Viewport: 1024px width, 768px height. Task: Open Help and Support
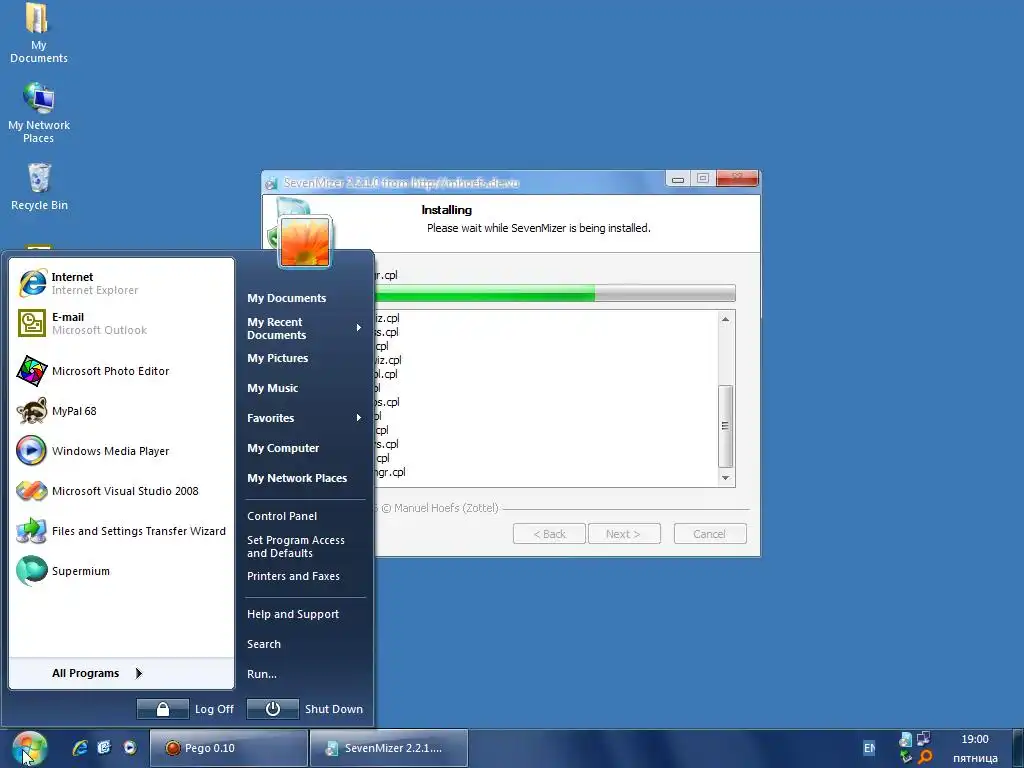pyautogui.click(x=305, y=614)
